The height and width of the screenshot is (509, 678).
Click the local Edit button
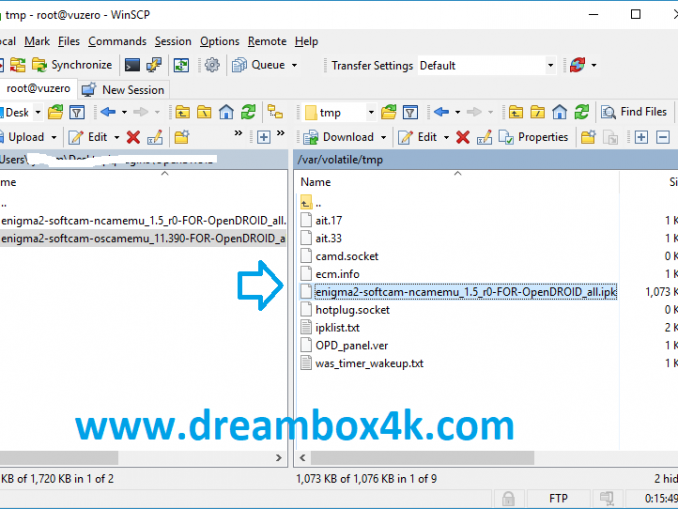[x=88, y=138]
